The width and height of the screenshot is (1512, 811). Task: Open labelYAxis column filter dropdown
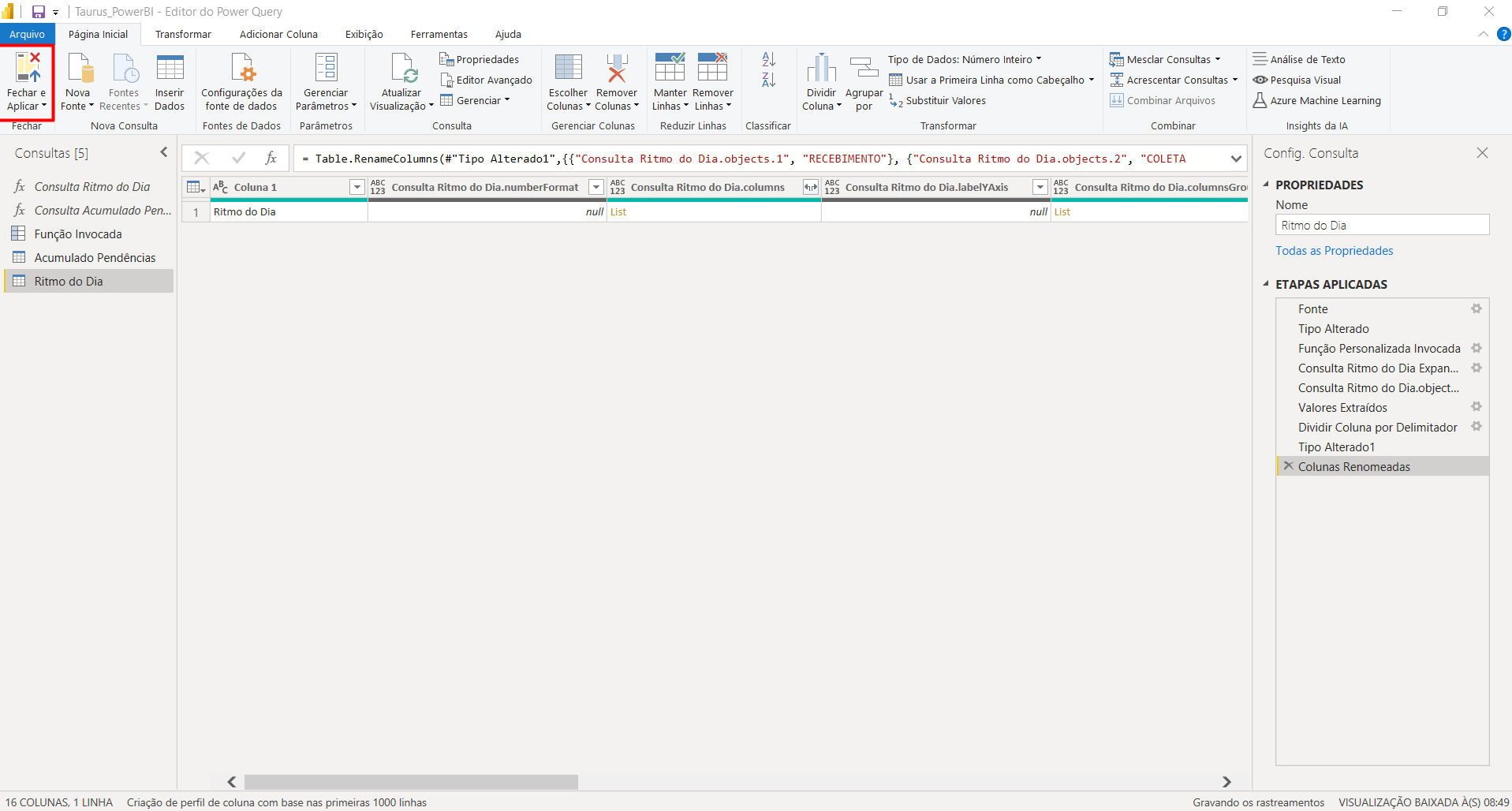pos(1040,187)
